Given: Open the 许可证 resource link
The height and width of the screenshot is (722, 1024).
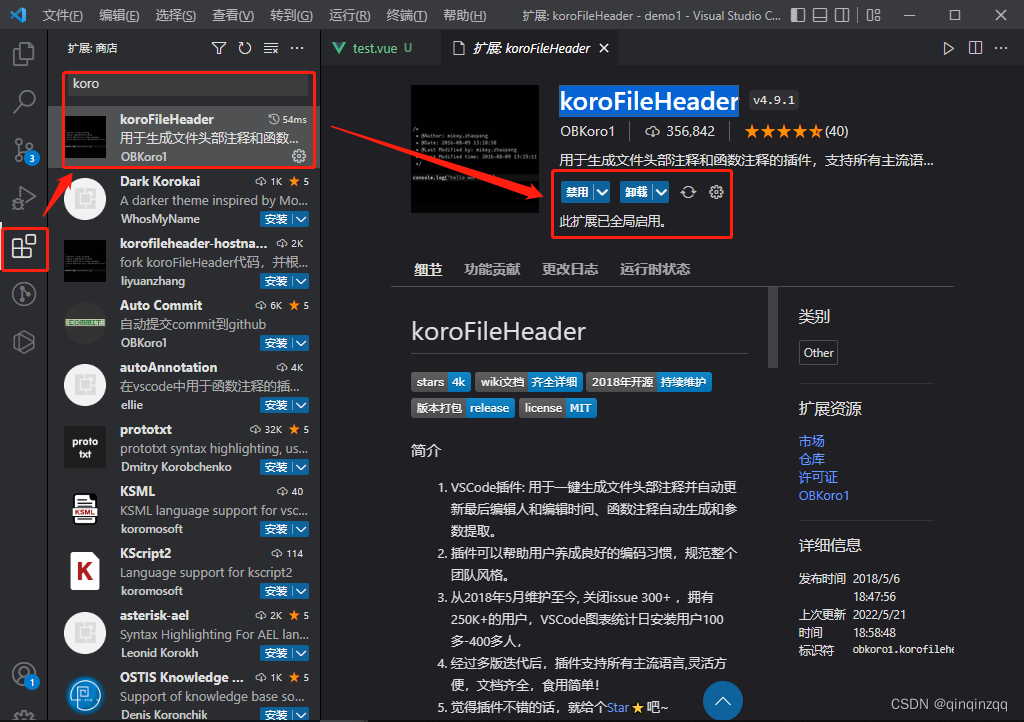Looking at the screenshot, I should tap(818, 477).
